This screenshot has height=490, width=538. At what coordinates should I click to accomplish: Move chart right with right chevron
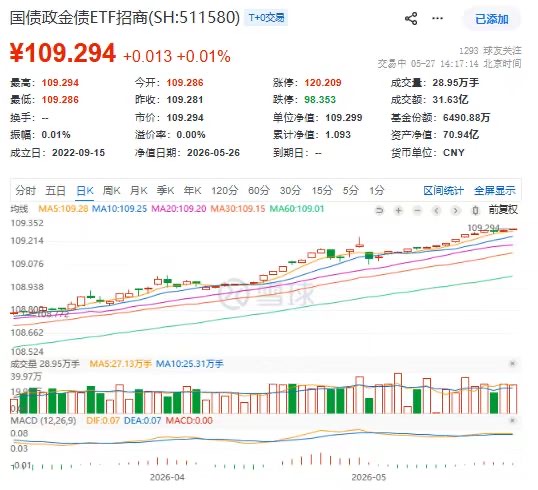[455, 210]
